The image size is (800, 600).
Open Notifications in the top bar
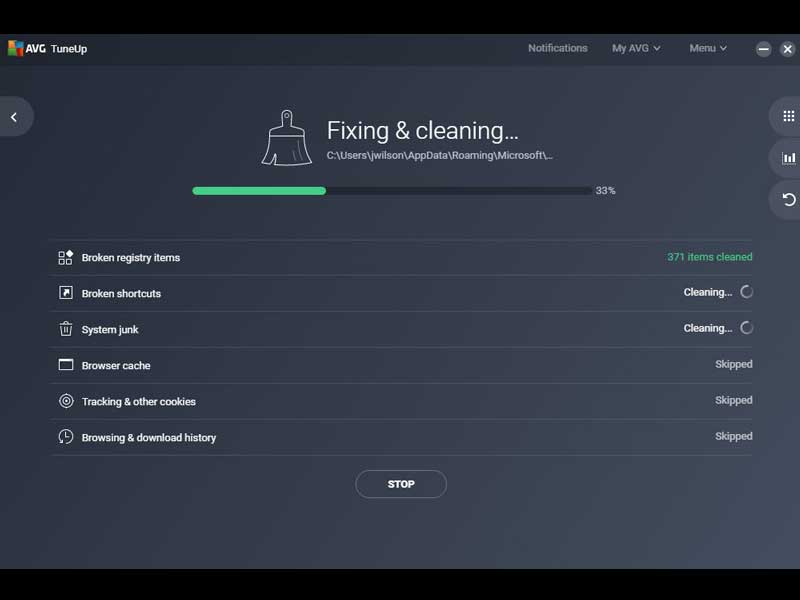[x=557, y=48]
